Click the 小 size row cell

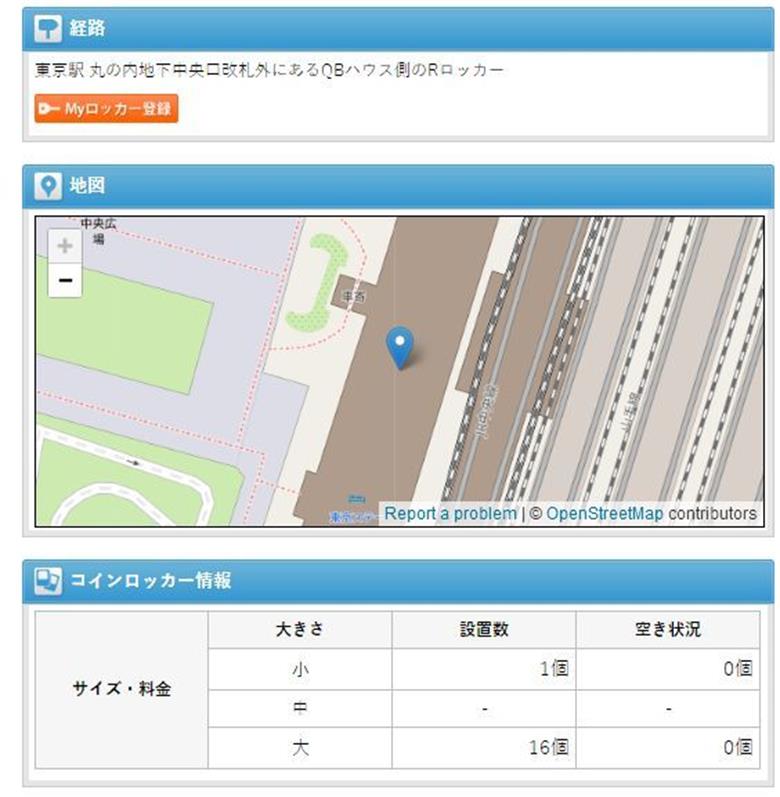[299, 669]
